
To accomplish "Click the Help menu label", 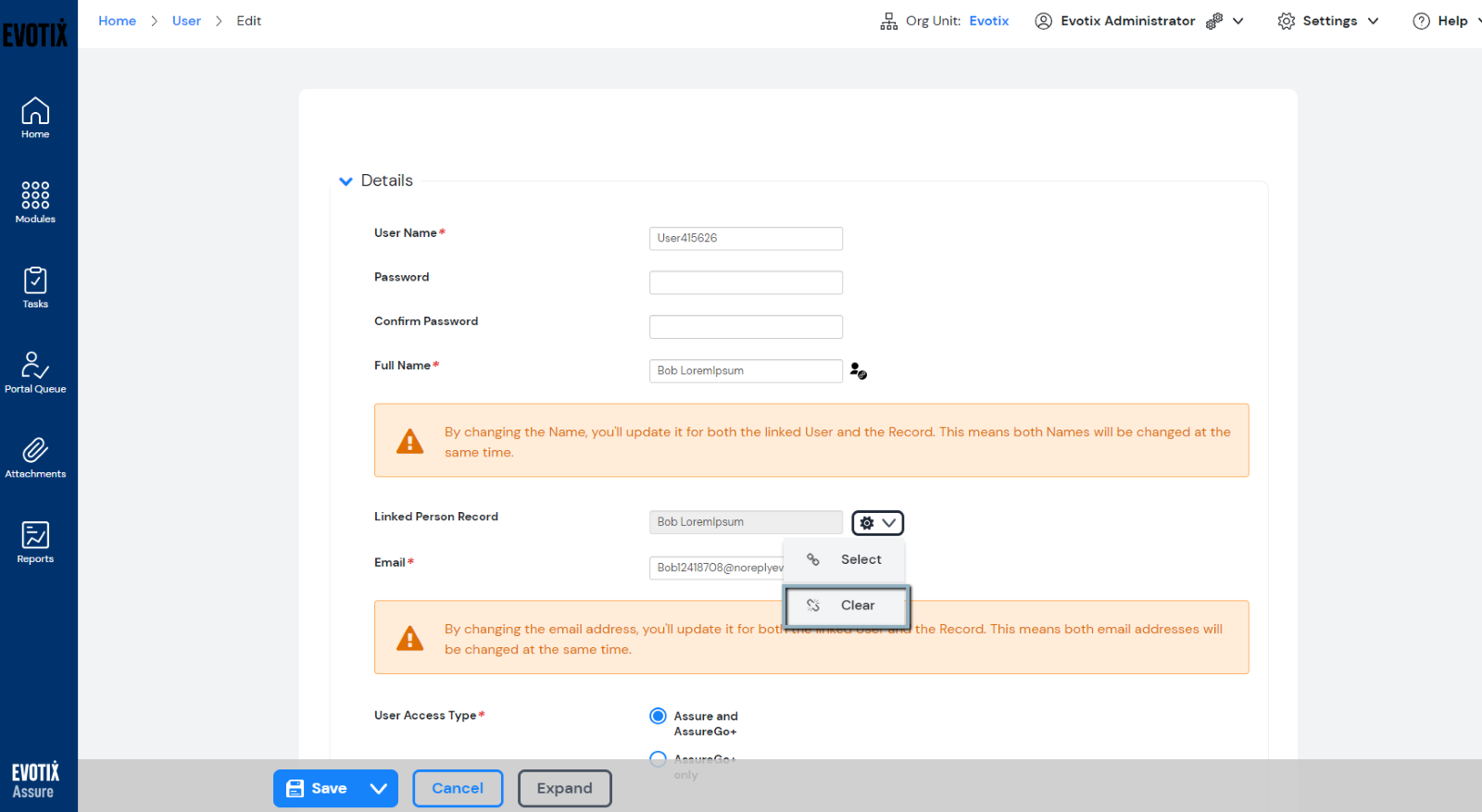I will point(1452,21).
